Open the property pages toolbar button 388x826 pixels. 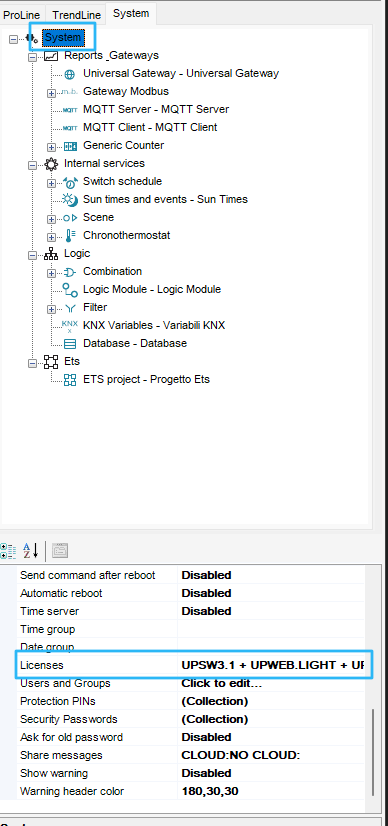60,551
